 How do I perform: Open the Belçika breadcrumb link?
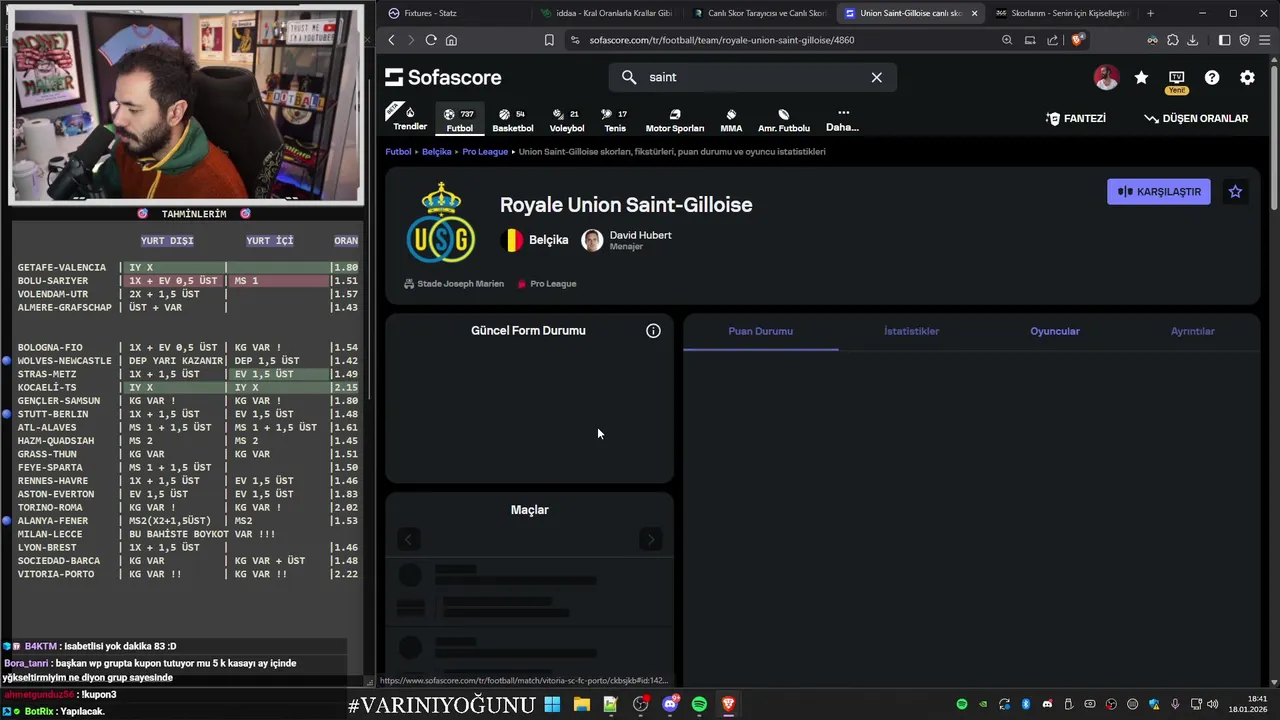tap(436, 152)
